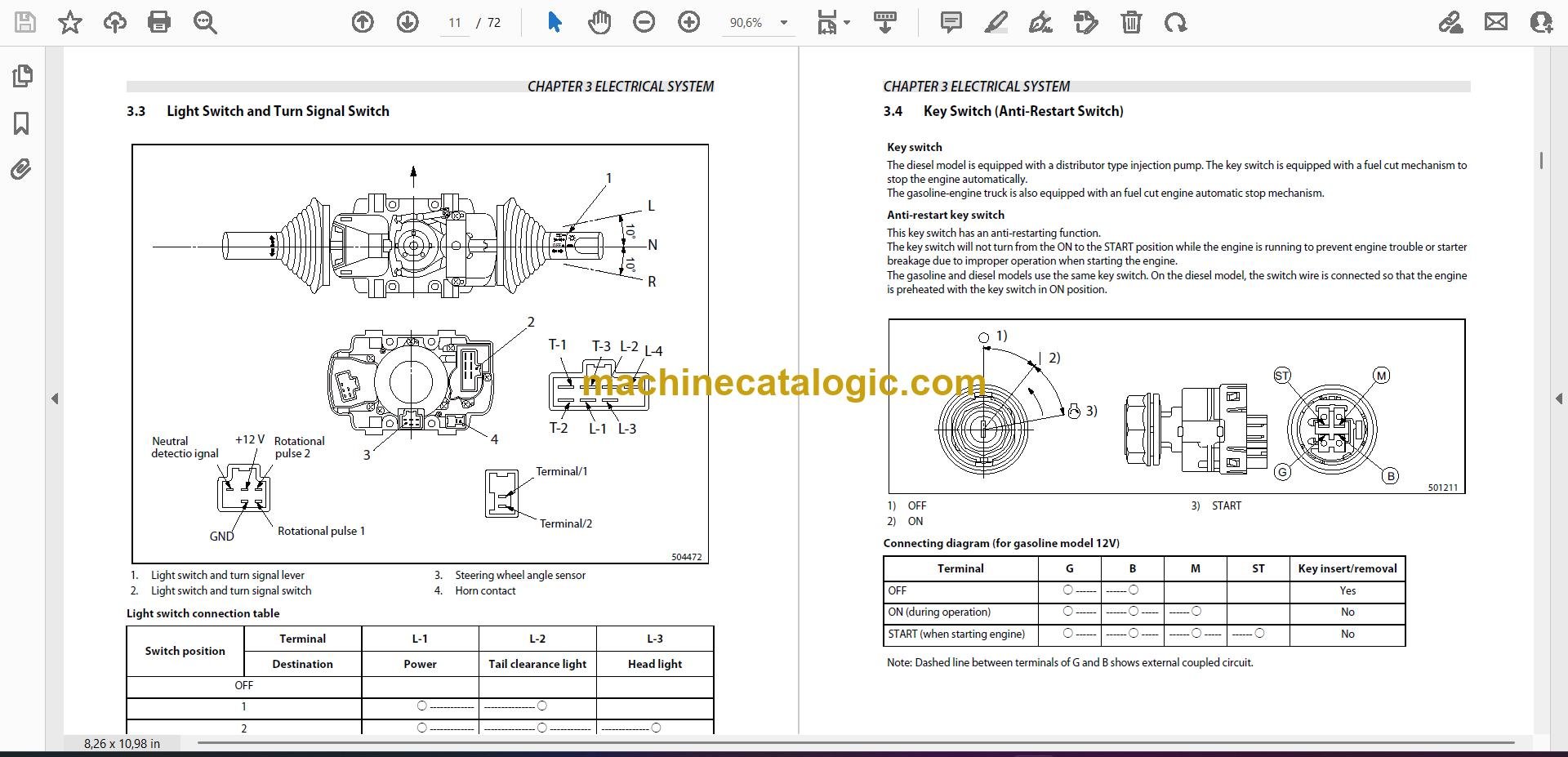Image resolution: width=1568 pixels, height=757 pixels.
Task: Click the heading 'Light Switch and Turn Signal Switch'
Action: click(278, 111)
